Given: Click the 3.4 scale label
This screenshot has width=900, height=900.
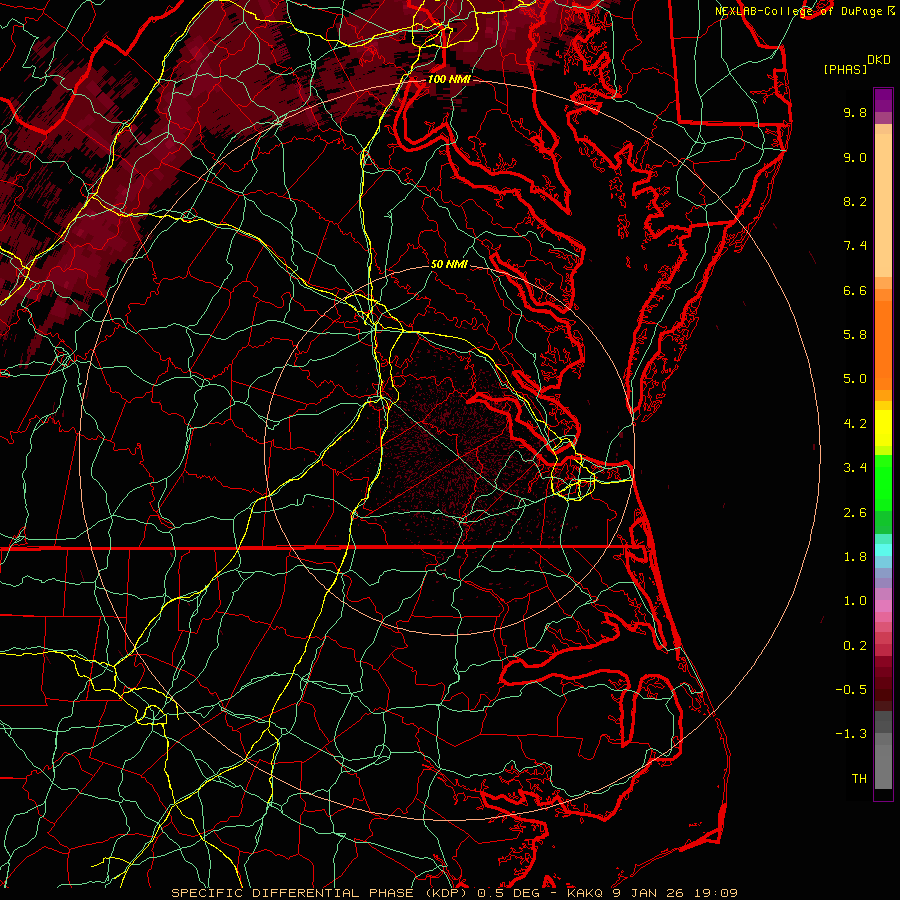Looking at the screenshot, I should click(855, 468).
